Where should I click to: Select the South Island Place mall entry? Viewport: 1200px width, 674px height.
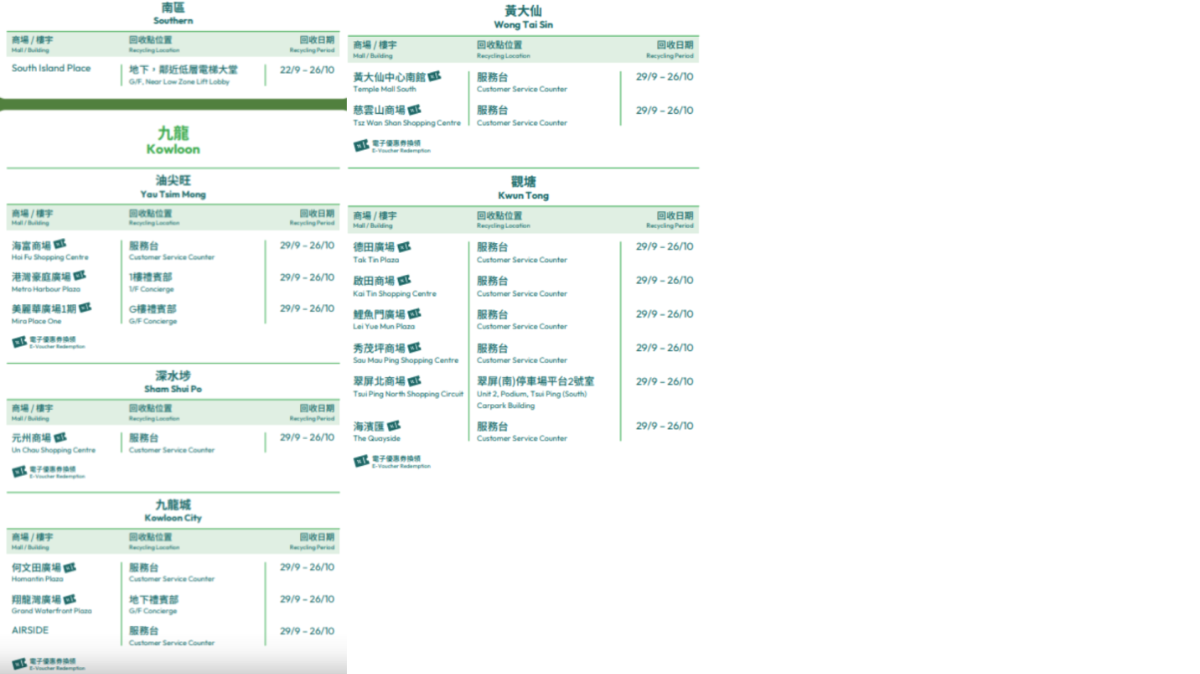(x=51, y=68)
